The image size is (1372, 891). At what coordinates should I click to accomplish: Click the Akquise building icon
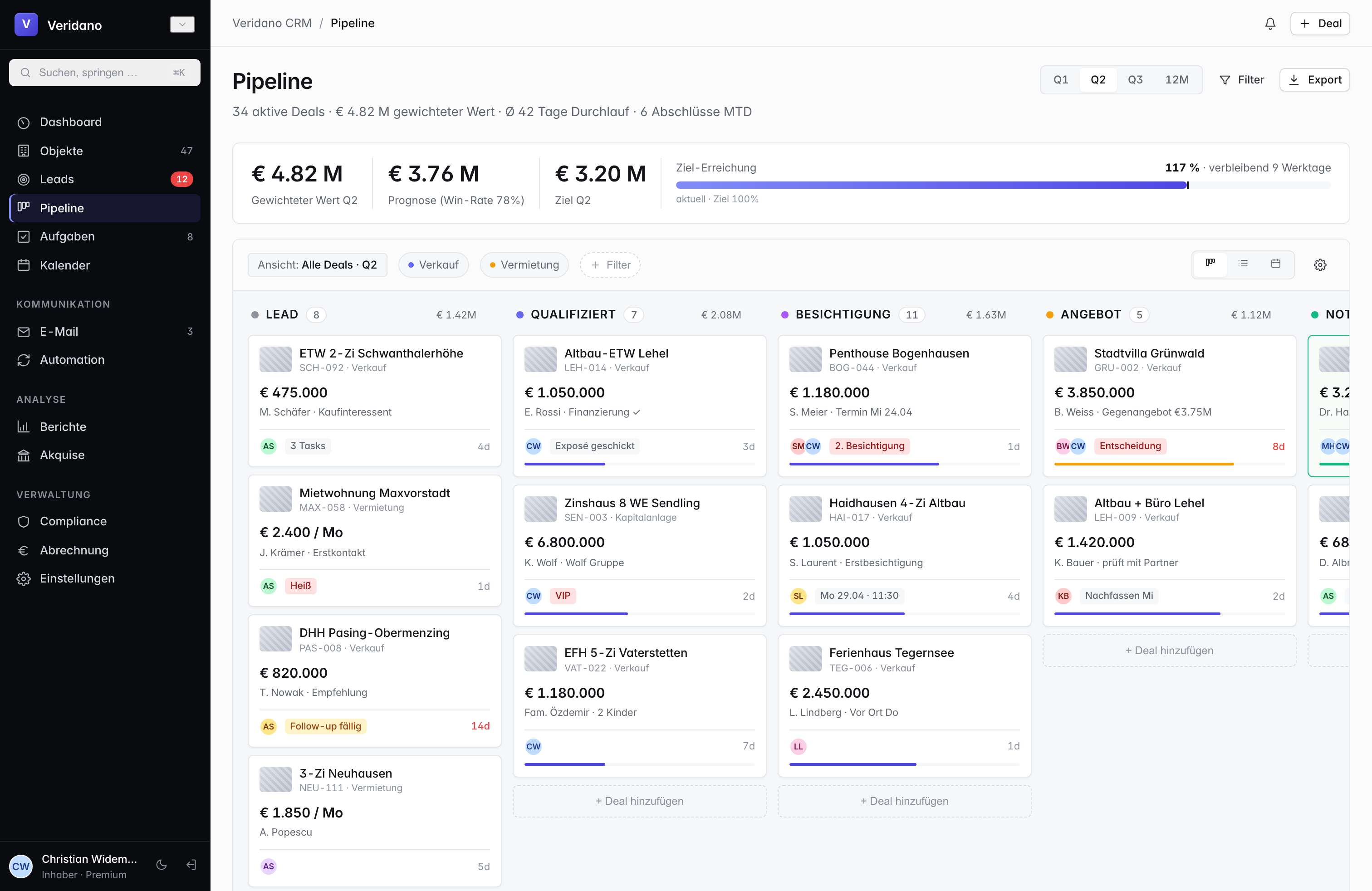coord(24,455)
